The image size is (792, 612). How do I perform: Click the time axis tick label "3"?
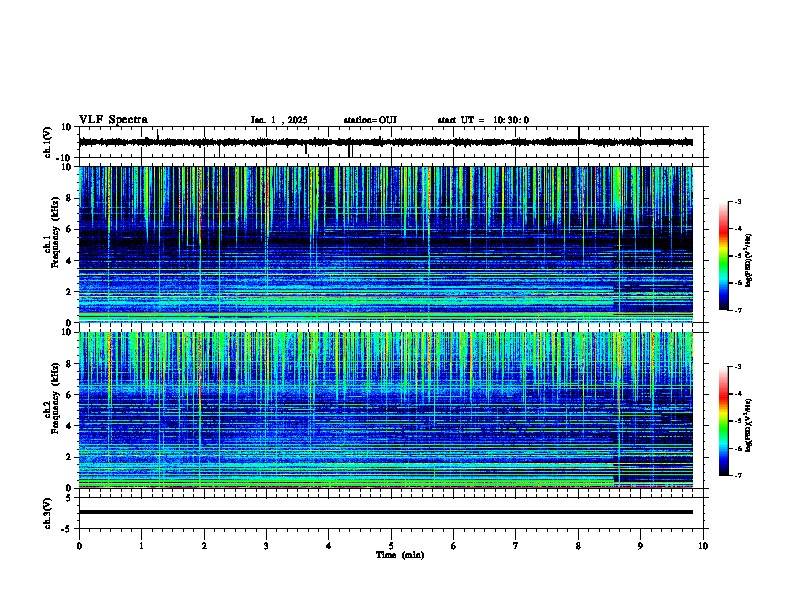click(x=266, y=546)
